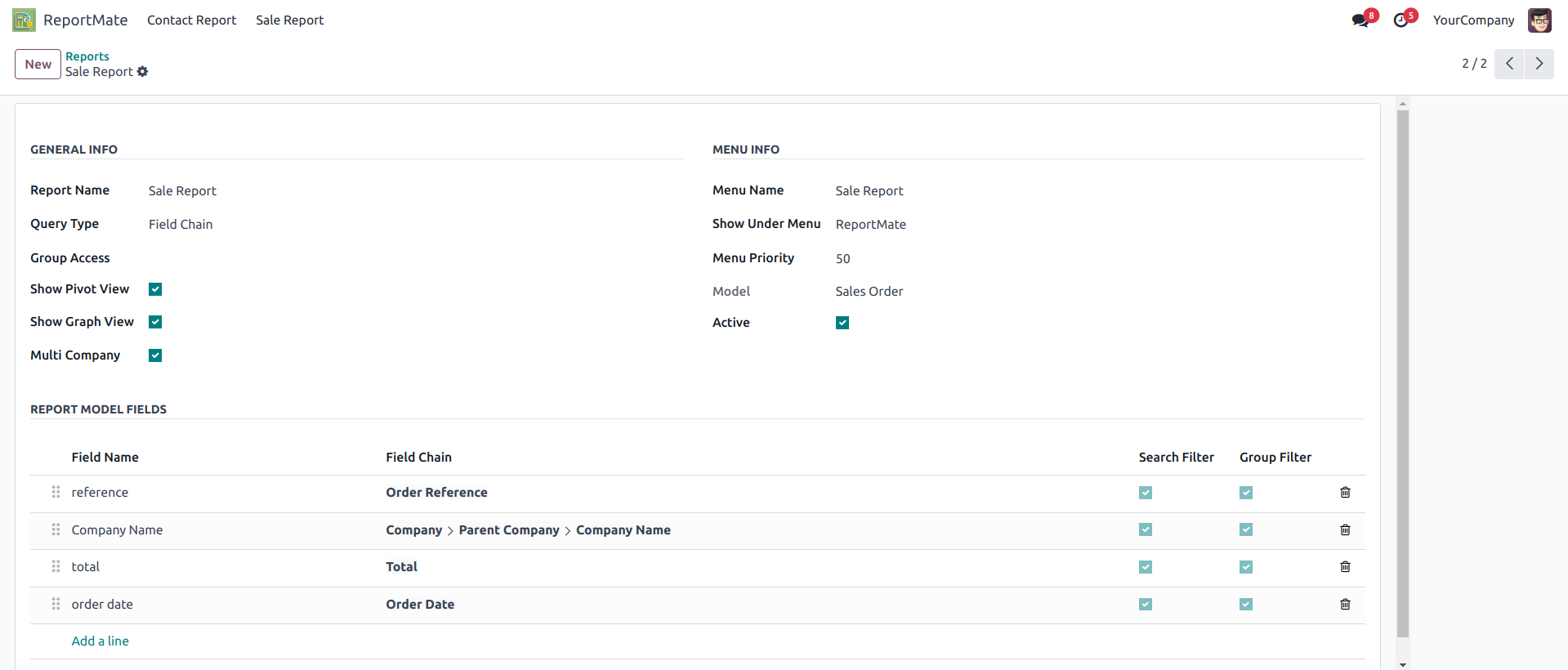The image size is (1568, 670).
Task: Delete the reference field row
Action: [x=1345, y=493]
